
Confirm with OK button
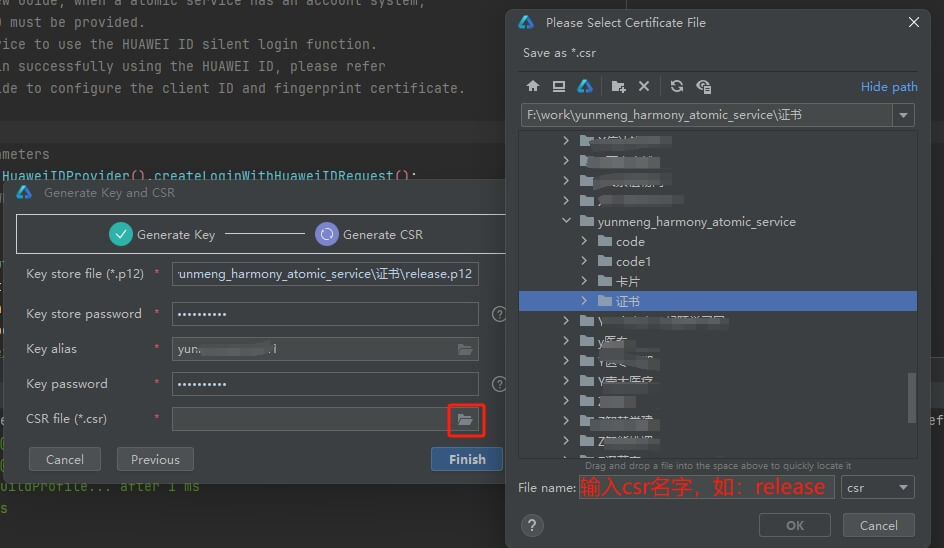795,525
